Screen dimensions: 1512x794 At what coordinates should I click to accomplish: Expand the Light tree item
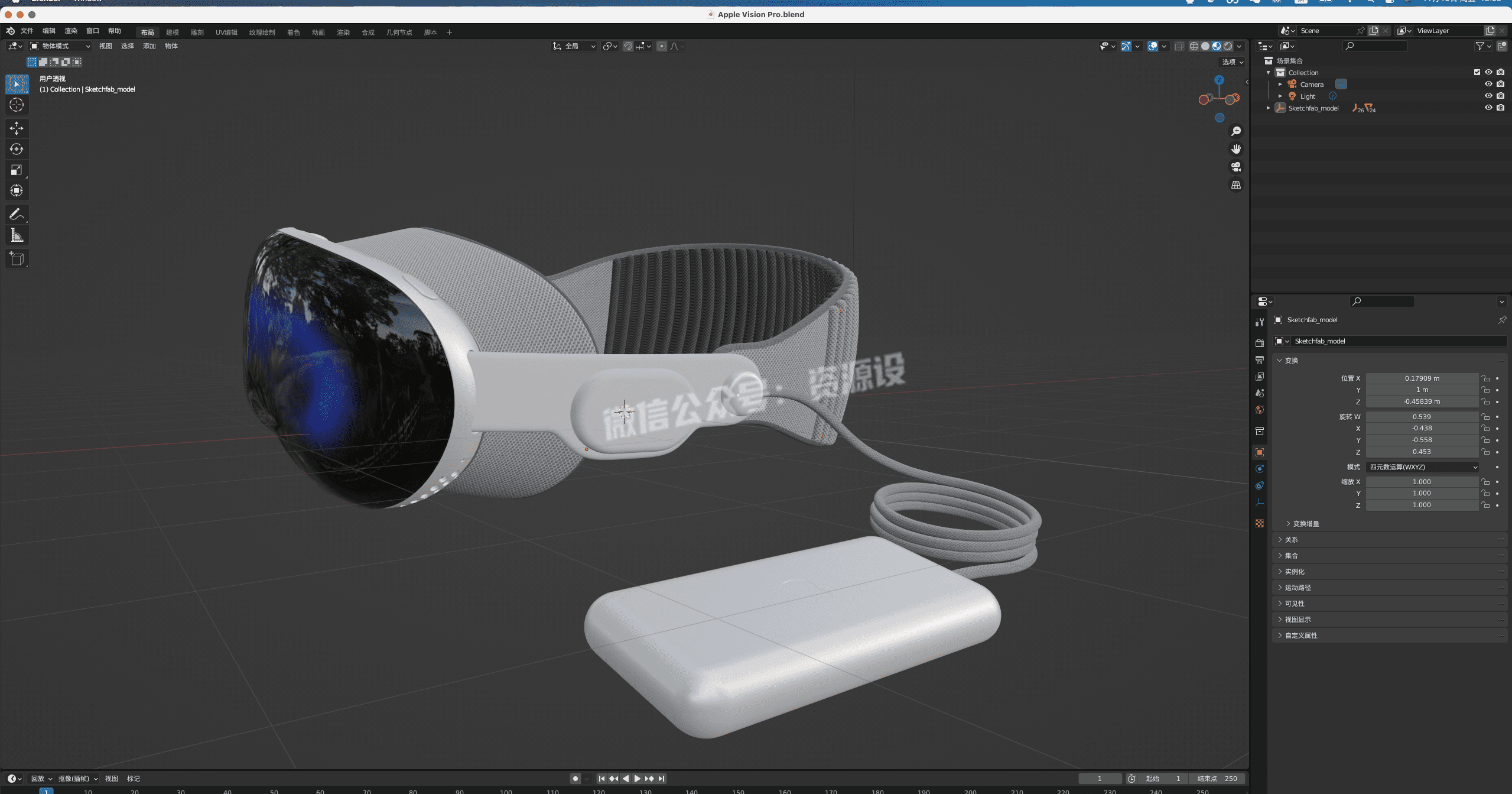tap(1280, 96)
